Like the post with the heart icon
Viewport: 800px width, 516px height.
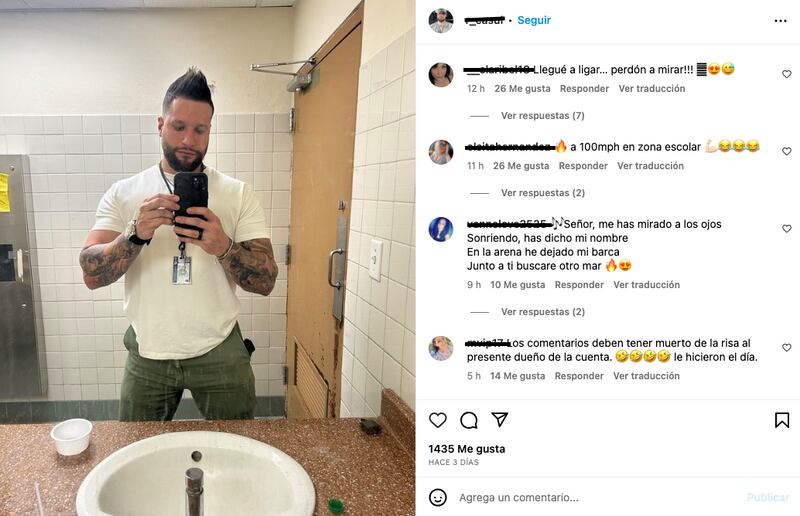point(438,420)
